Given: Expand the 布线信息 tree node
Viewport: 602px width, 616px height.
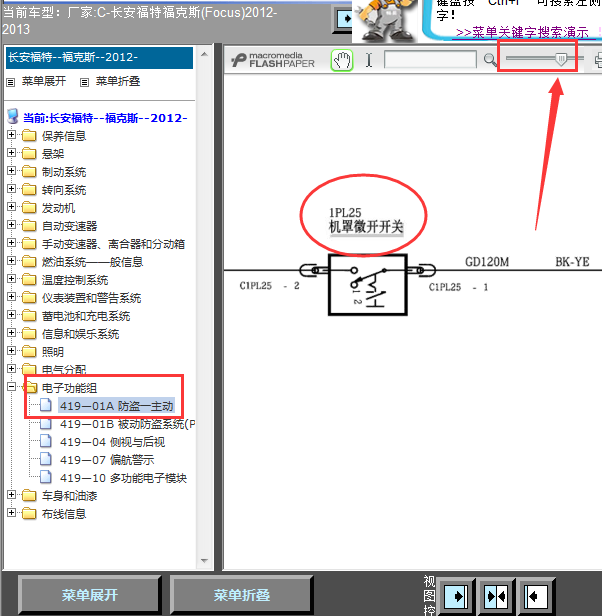Looking at the screenshot, I should click(11, 513).
